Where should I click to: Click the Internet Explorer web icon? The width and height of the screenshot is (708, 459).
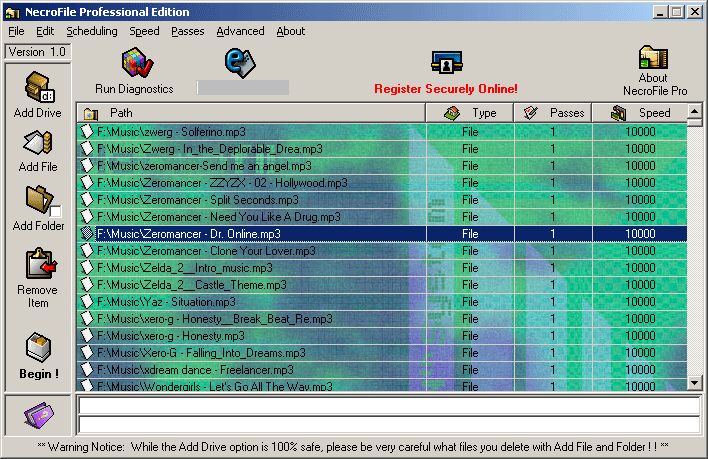click(240, 62)
